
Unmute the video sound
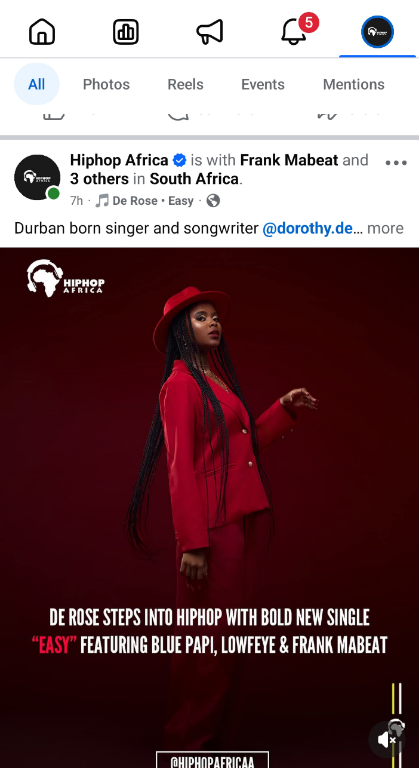pos(387,739)
